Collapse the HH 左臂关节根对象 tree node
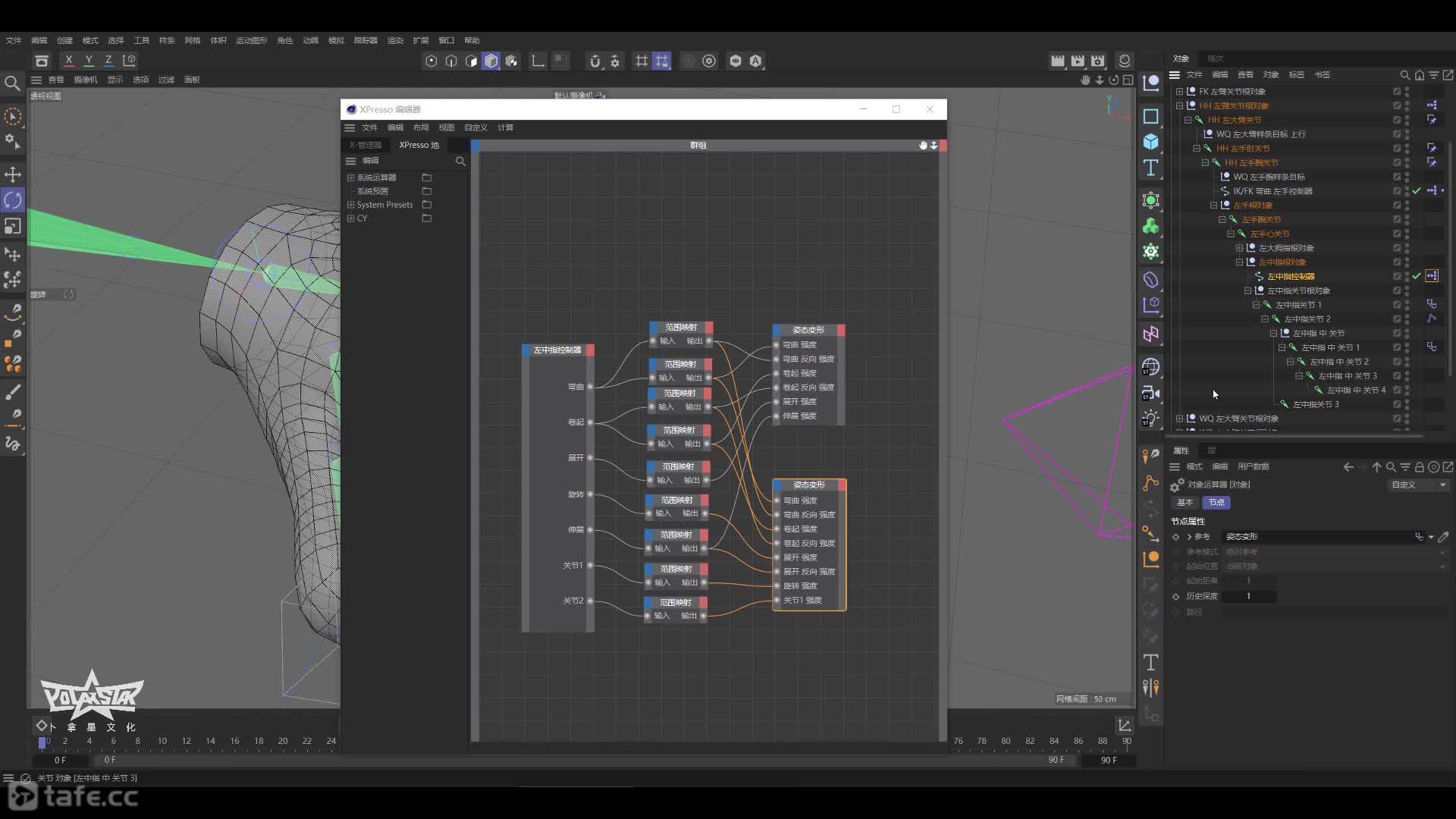This screenshot has height=819, width=1456. tap(1179, 105)
